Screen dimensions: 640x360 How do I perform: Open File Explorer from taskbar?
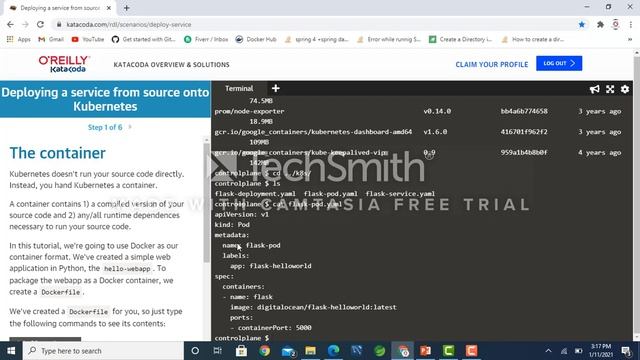tap(311, 351)
